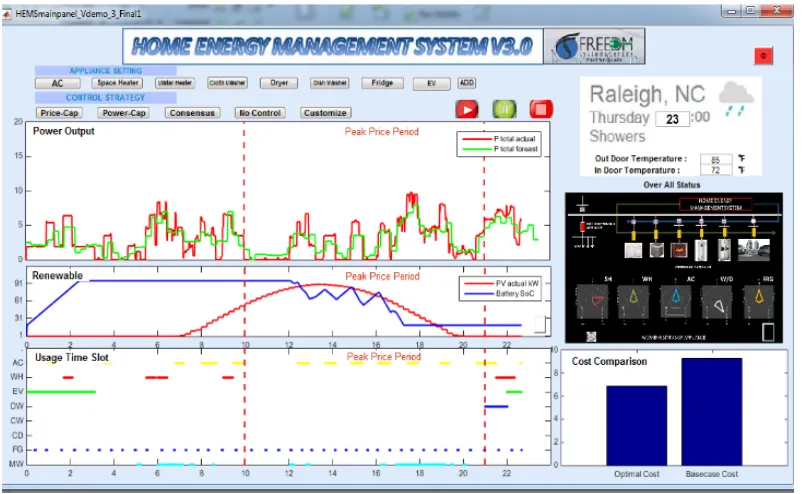This screenshot has height=494, width=802.
Task: Click the CONTROL STRATEGY header label
Action: point(105,97)
